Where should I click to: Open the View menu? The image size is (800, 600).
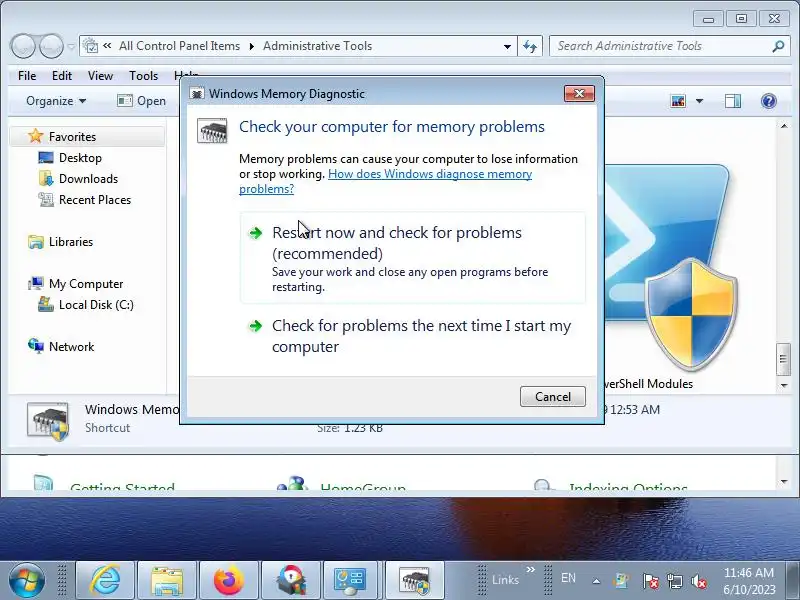100,76
